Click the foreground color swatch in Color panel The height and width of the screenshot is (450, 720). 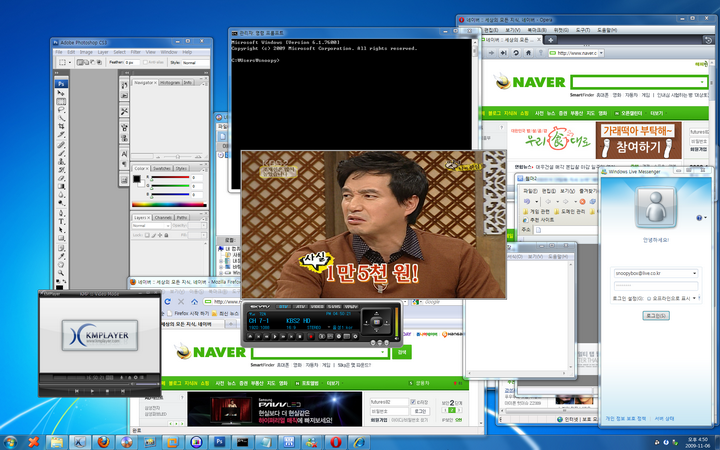(136, 179)
